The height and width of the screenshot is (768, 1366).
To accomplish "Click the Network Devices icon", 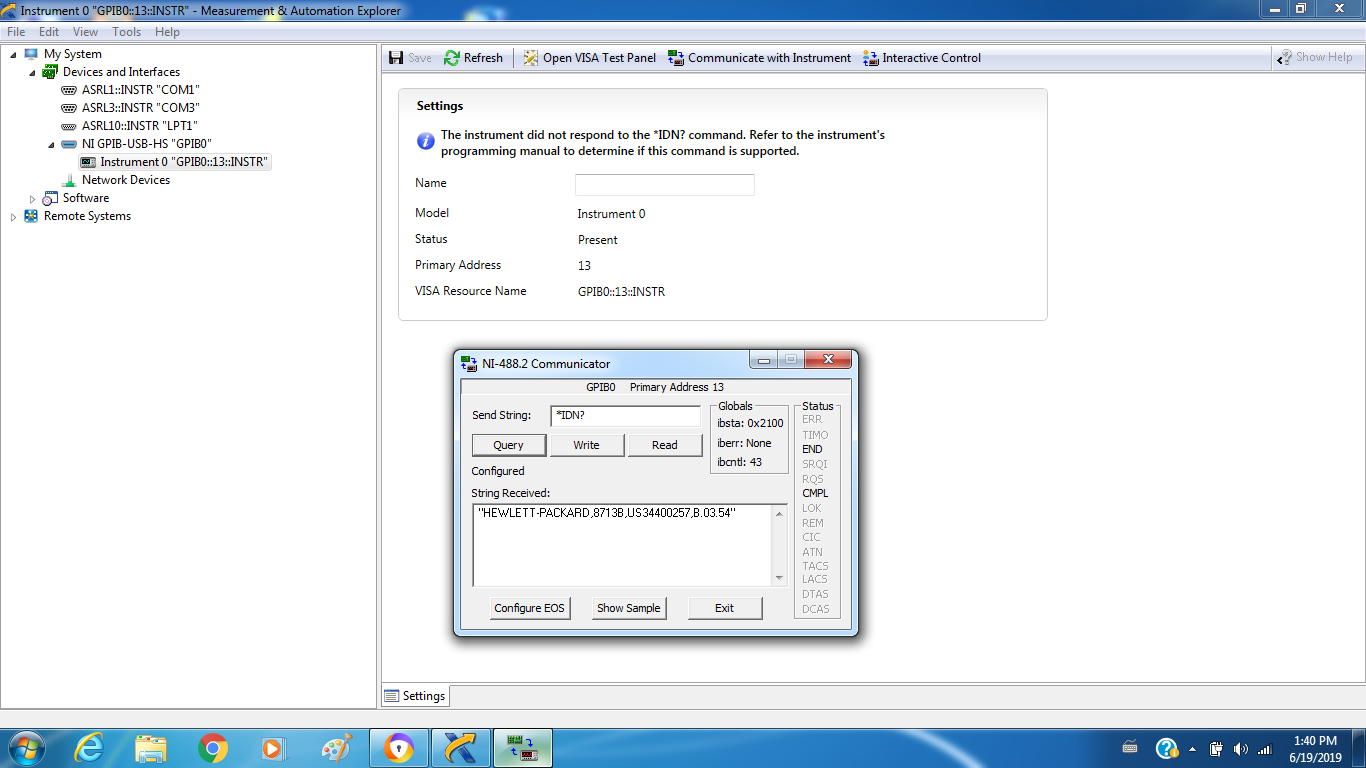I will tap(69, 180).
